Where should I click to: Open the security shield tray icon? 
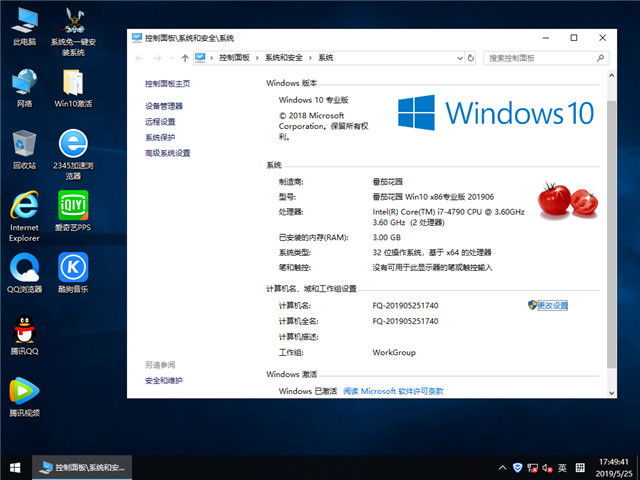pos(517,468)
